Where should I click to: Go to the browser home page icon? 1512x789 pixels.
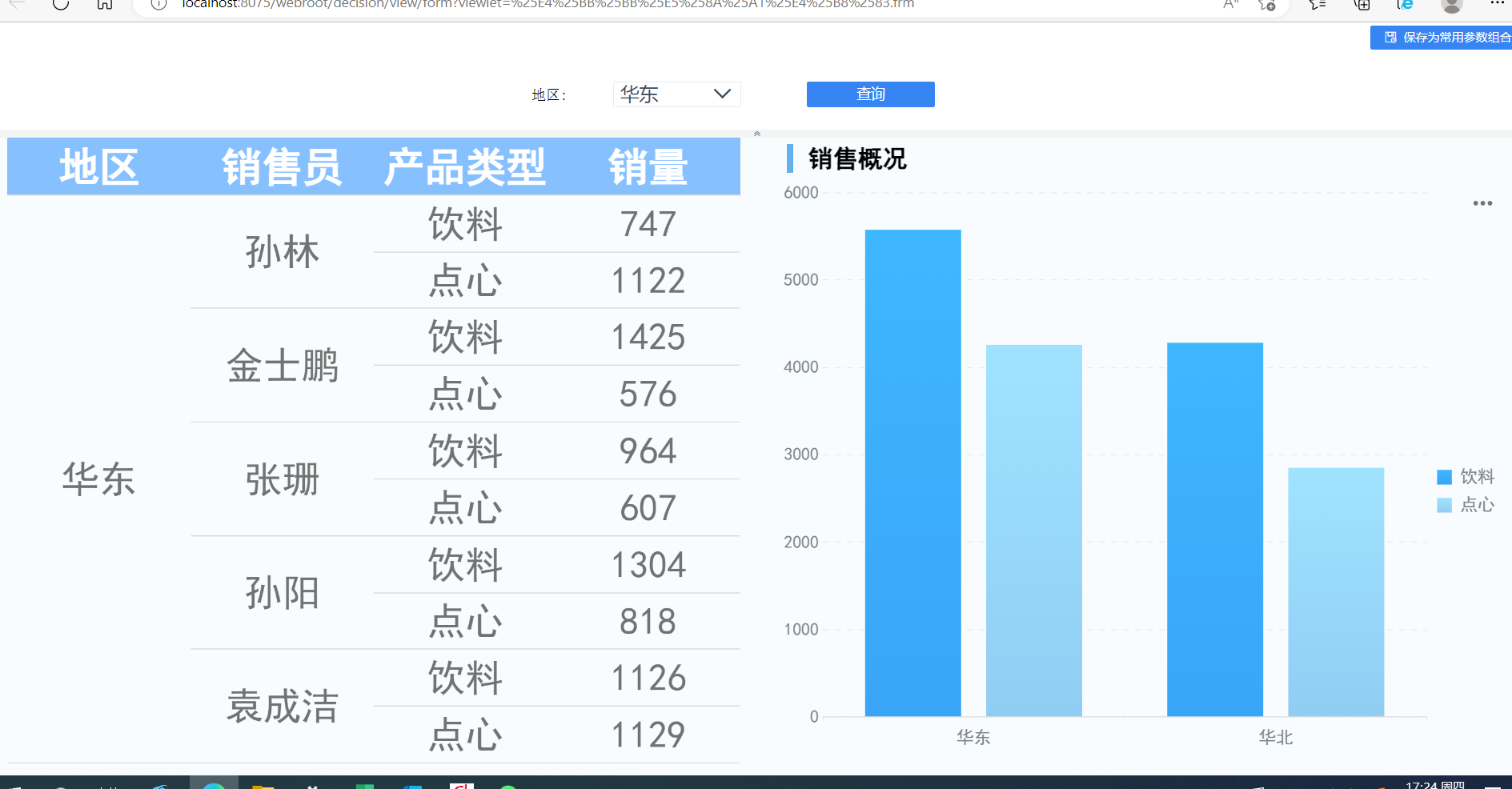click(x=105, y=4)
